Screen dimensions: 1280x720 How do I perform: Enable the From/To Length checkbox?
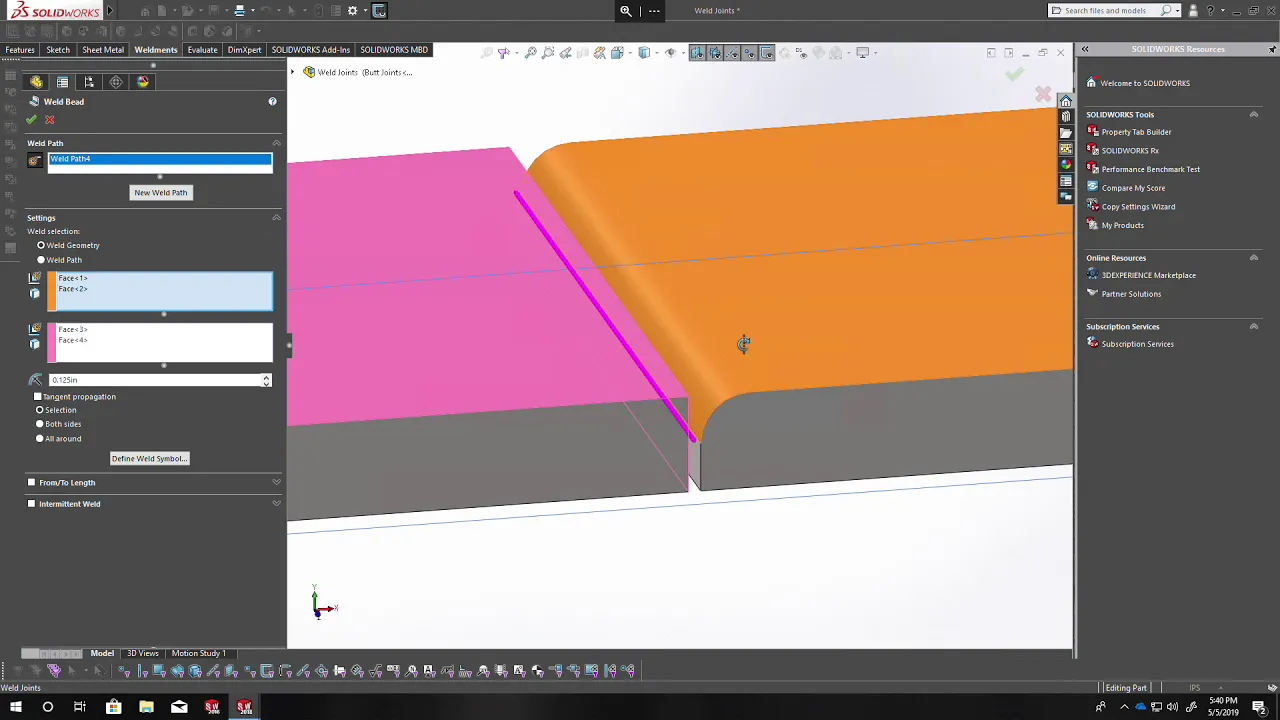[31, 483]
